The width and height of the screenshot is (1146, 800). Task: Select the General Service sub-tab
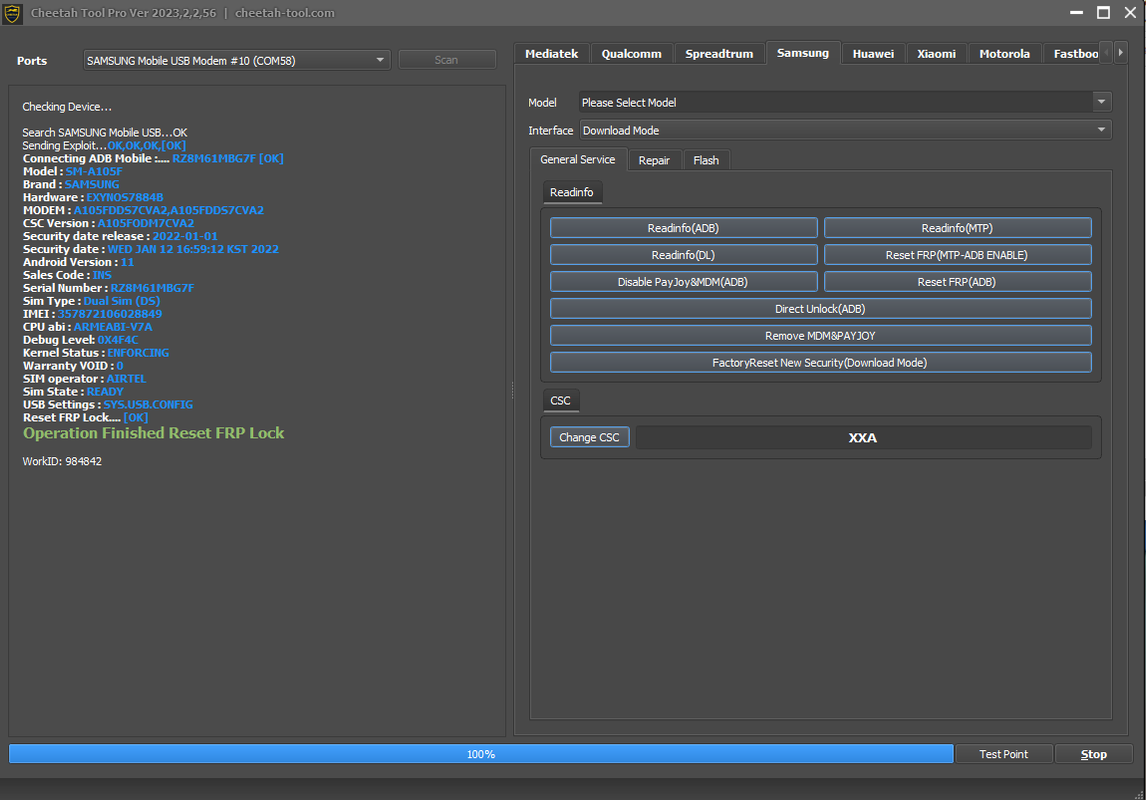pyautogui.click(x=577, y=159)
